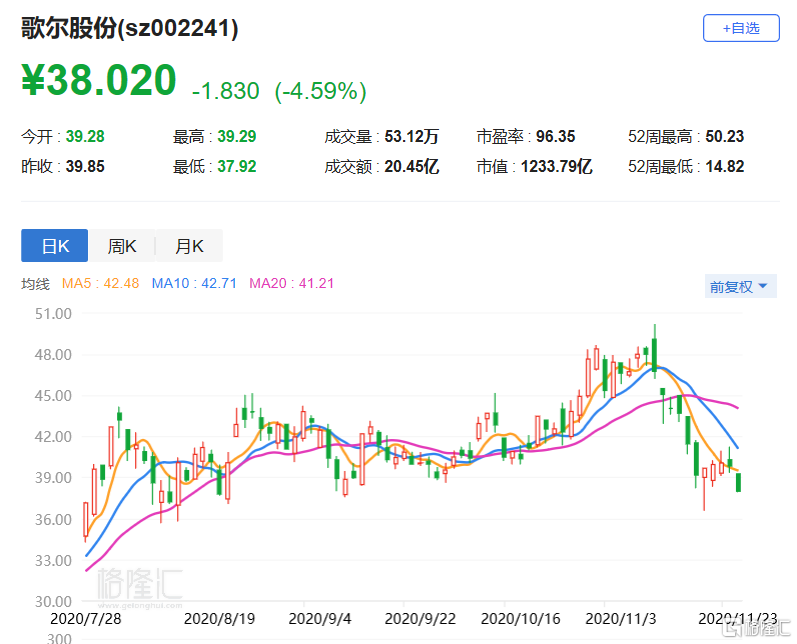Click the 33.00 price axis label
Viewport: 797px width, 644px height.
click(53, 561)
